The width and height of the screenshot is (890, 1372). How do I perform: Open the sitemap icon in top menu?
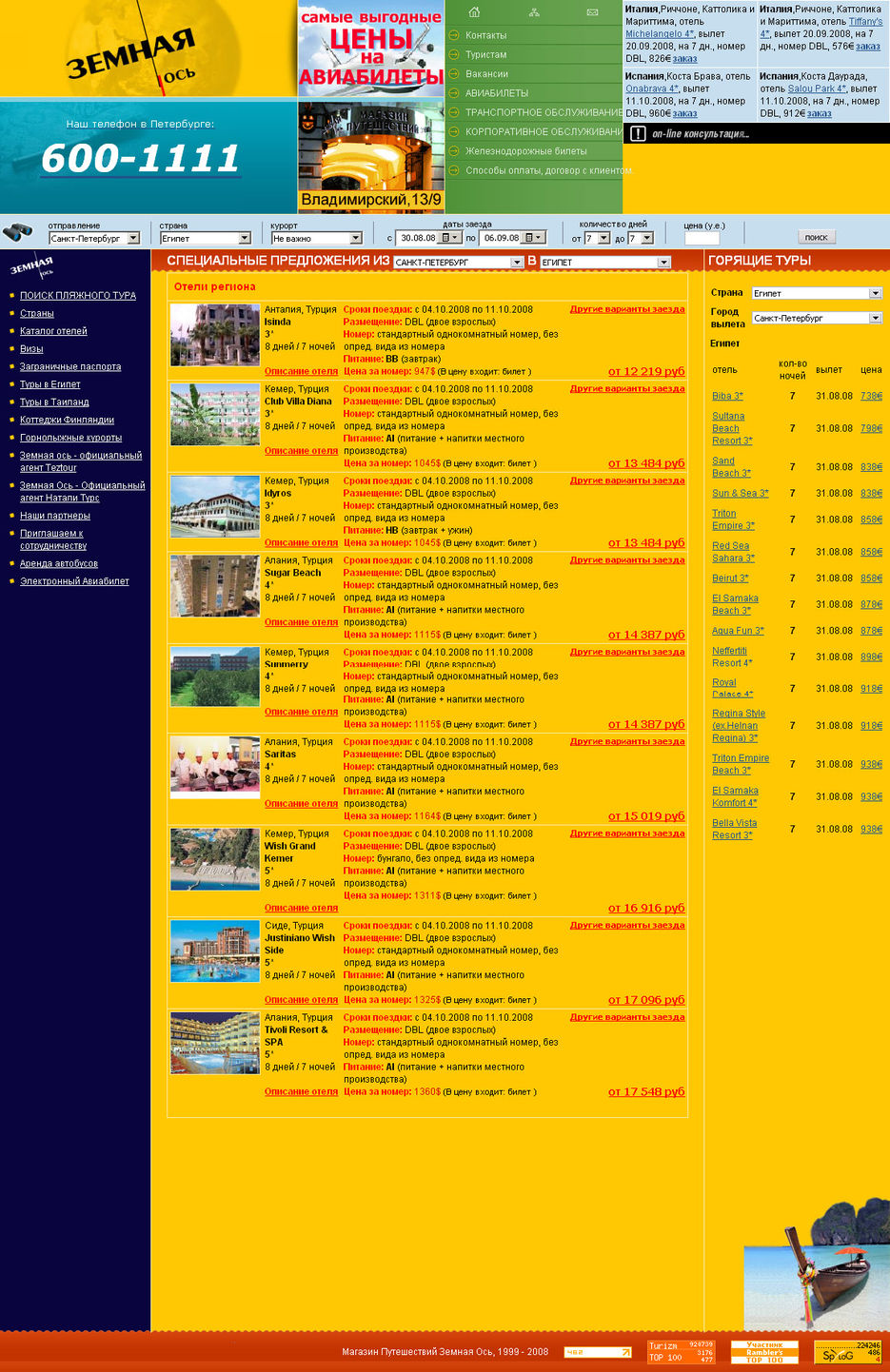534,12
